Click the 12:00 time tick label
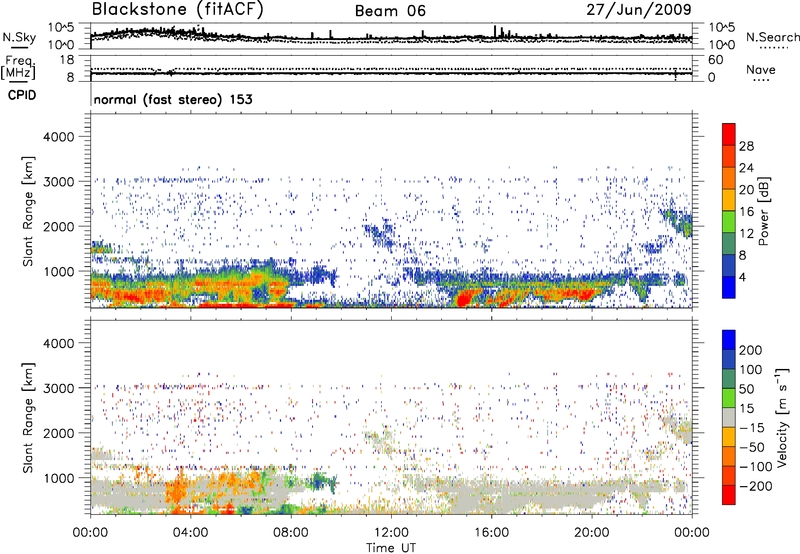Screen dimensions: 800x554 click(391, 533)
